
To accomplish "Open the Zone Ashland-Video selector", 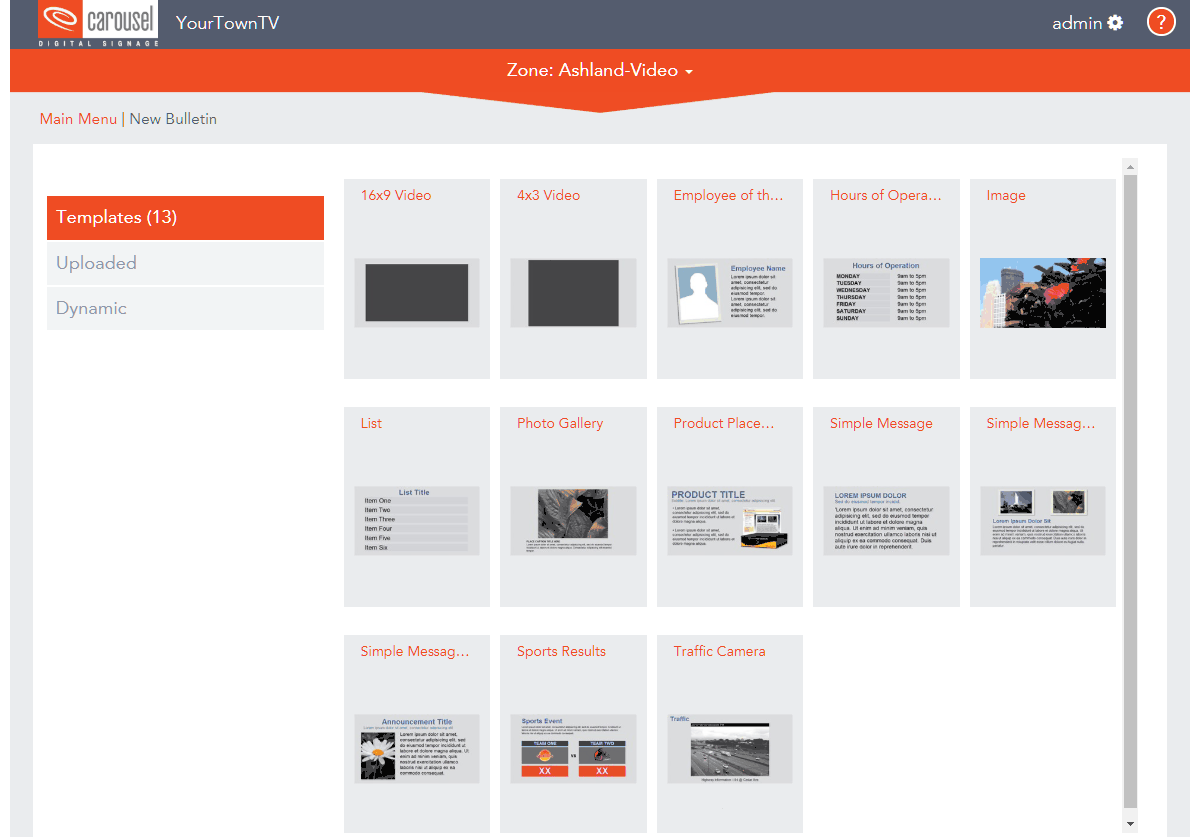I will (600, 70).
